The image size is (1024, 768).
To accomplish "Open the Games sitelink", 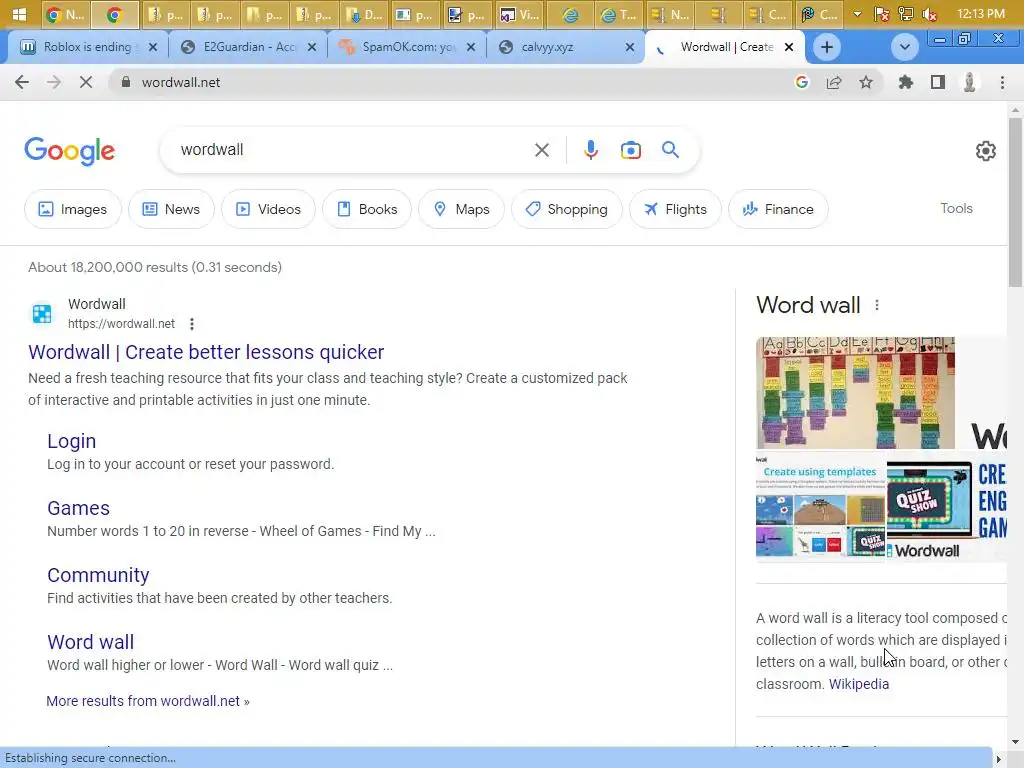I will 78,508.
